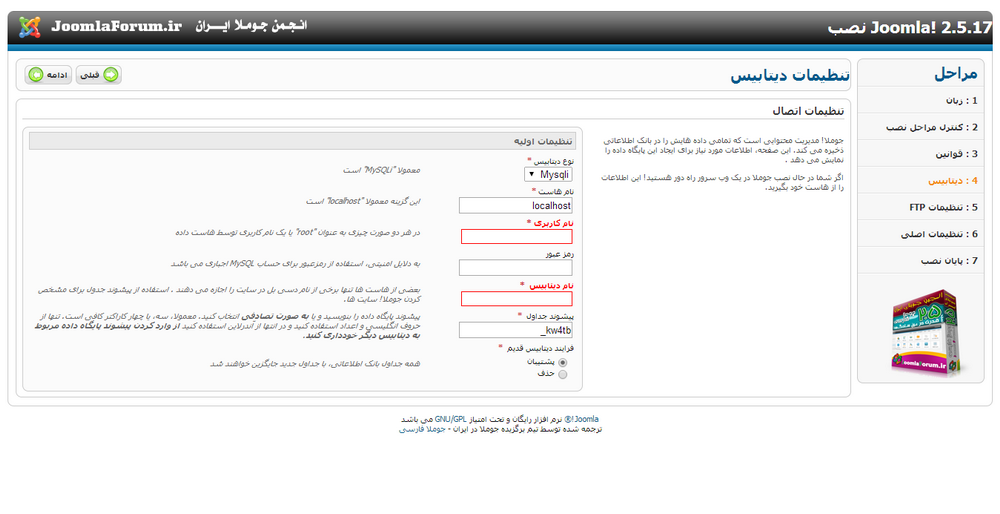Click the intro paragraph starting with جوملا!
Image resolution: width=1000 pixels, height=514 pixels.
[724, 150]
